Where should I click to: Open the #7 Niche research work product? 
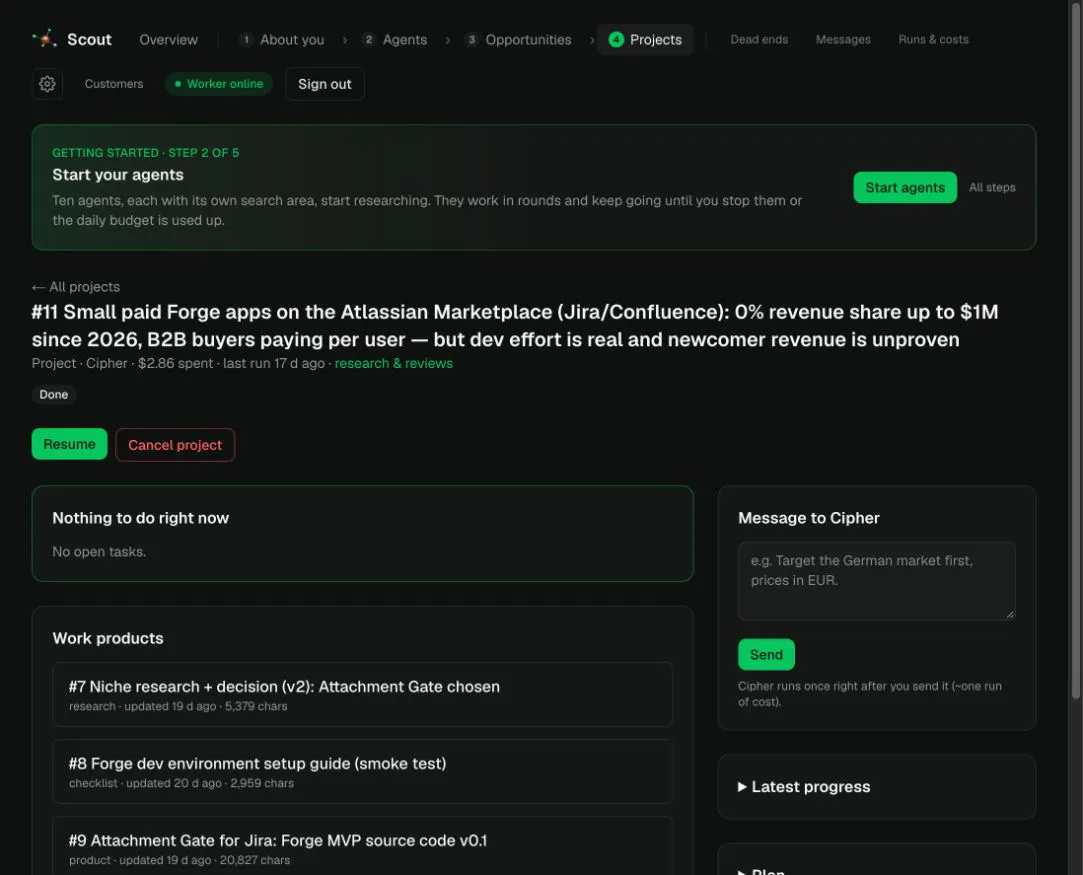363,694
